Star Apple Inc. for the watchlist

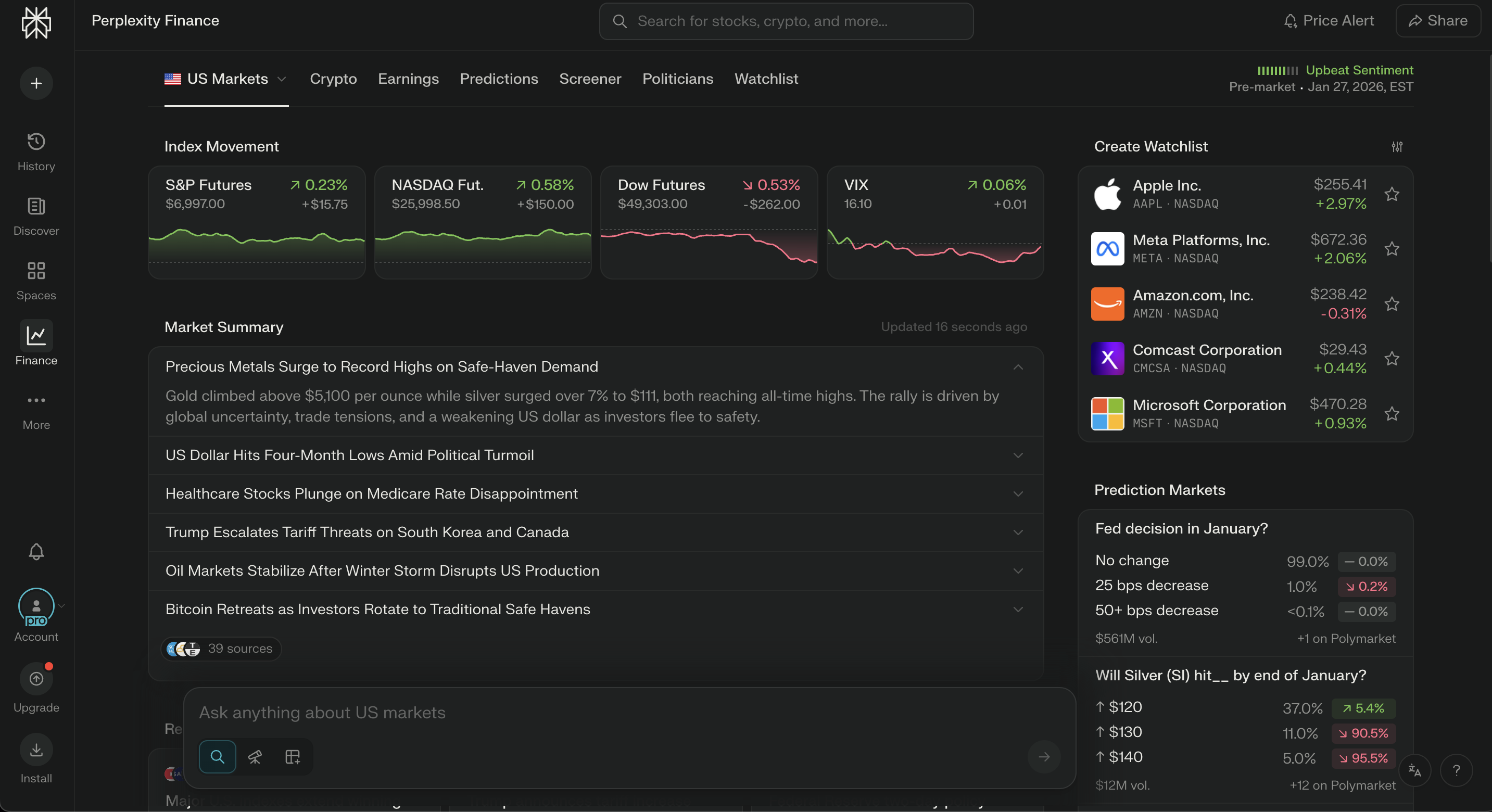click(x=1392, y=194)
